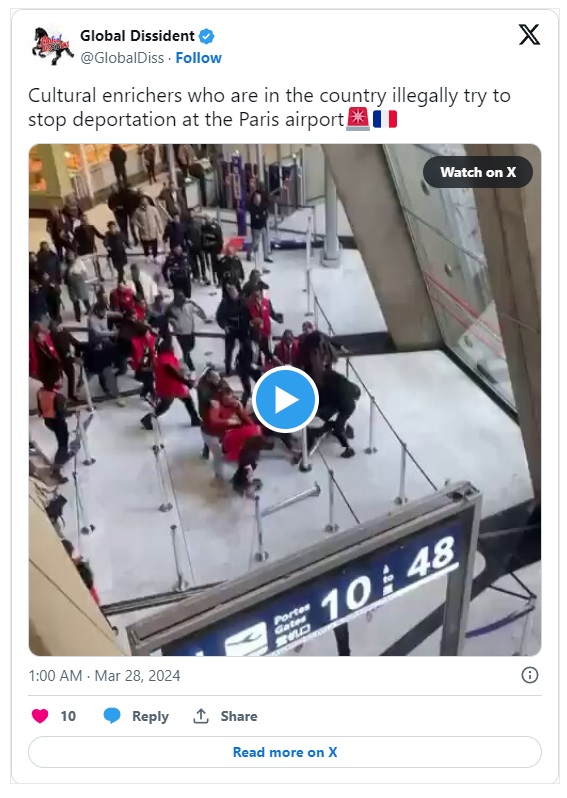The height and width of the screenshot is (798, 567).
Task: Play the embedded video
Action: pyautogui.click(x=285, y=400)
